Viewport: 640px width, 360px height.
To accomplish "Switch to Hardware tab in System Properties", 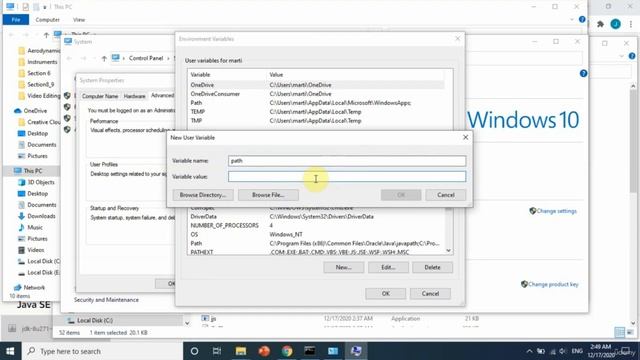I will tap(134, 96).
